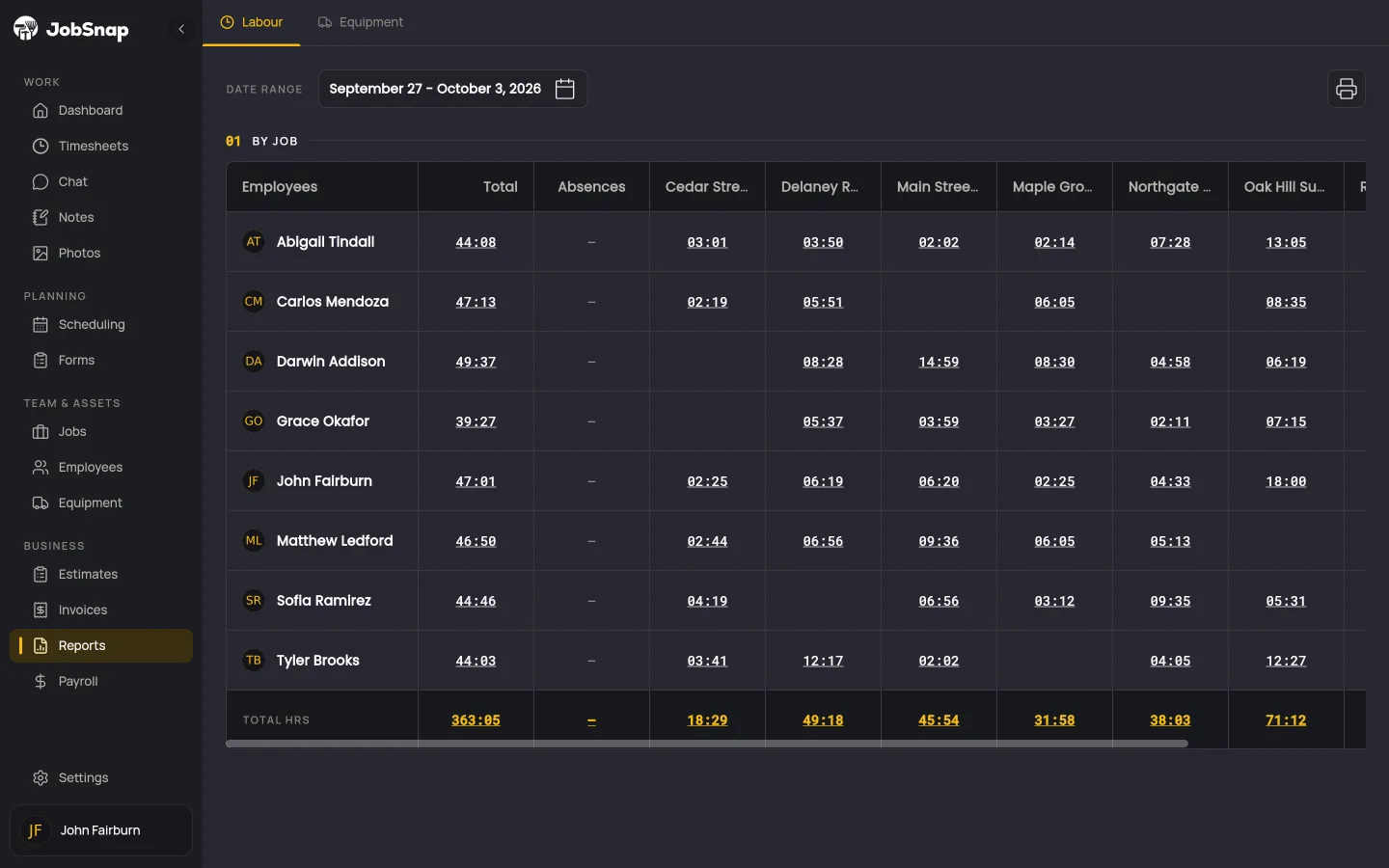Click the Employees people icon

click(41, 467)
